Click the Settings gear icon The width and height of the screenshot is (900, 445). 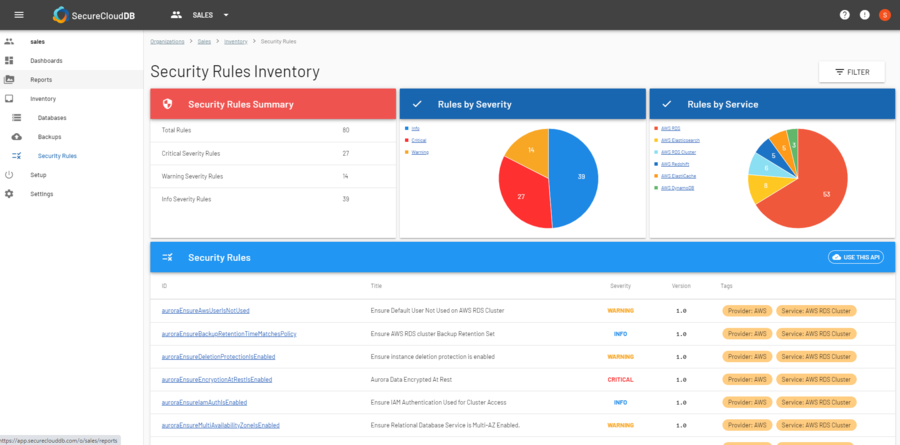(9, 193)
